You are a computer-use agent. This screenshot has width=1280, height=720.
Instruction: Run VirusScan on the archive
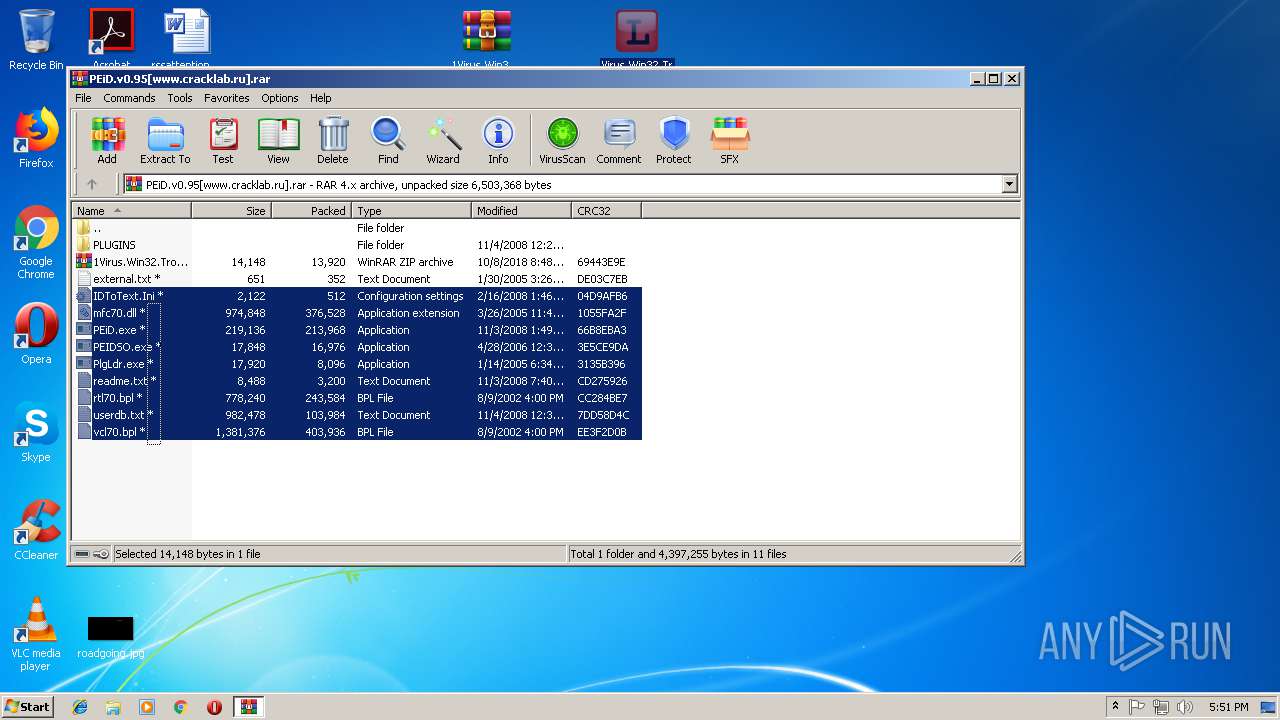tap(562, 140)
